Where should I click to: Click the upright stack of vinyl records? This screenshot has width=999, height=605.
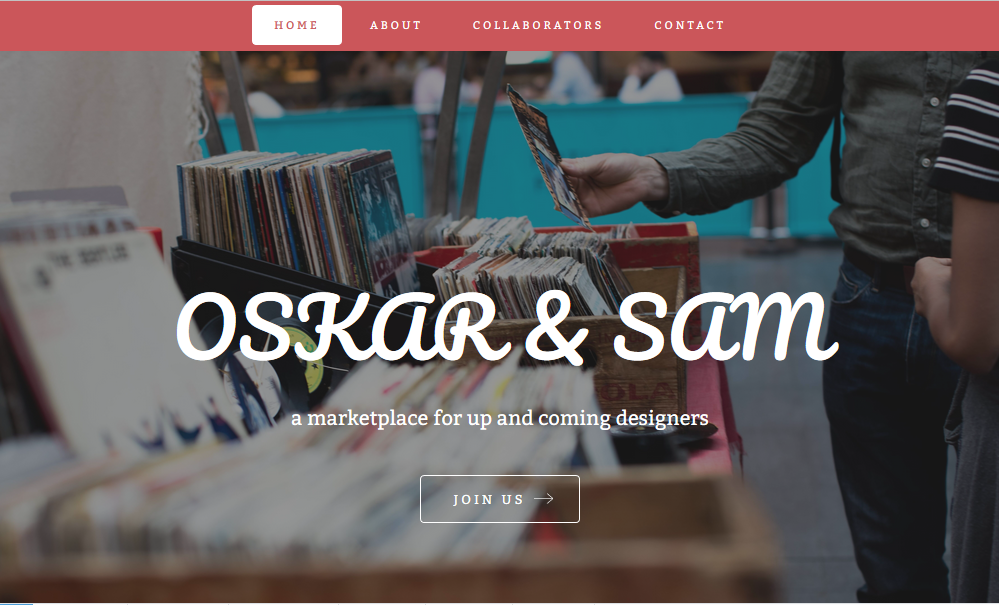pyautogui.click(x=296, y=217)
